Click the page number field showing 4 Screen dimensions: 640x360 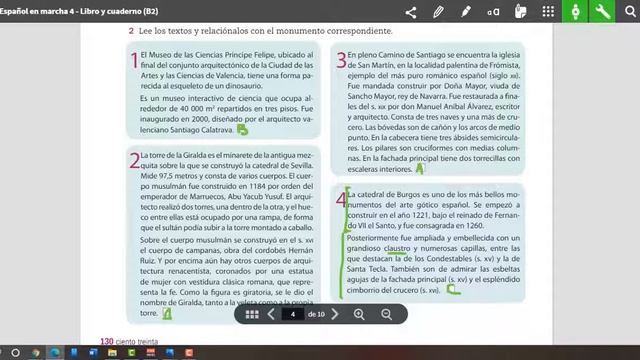(293, 314)
